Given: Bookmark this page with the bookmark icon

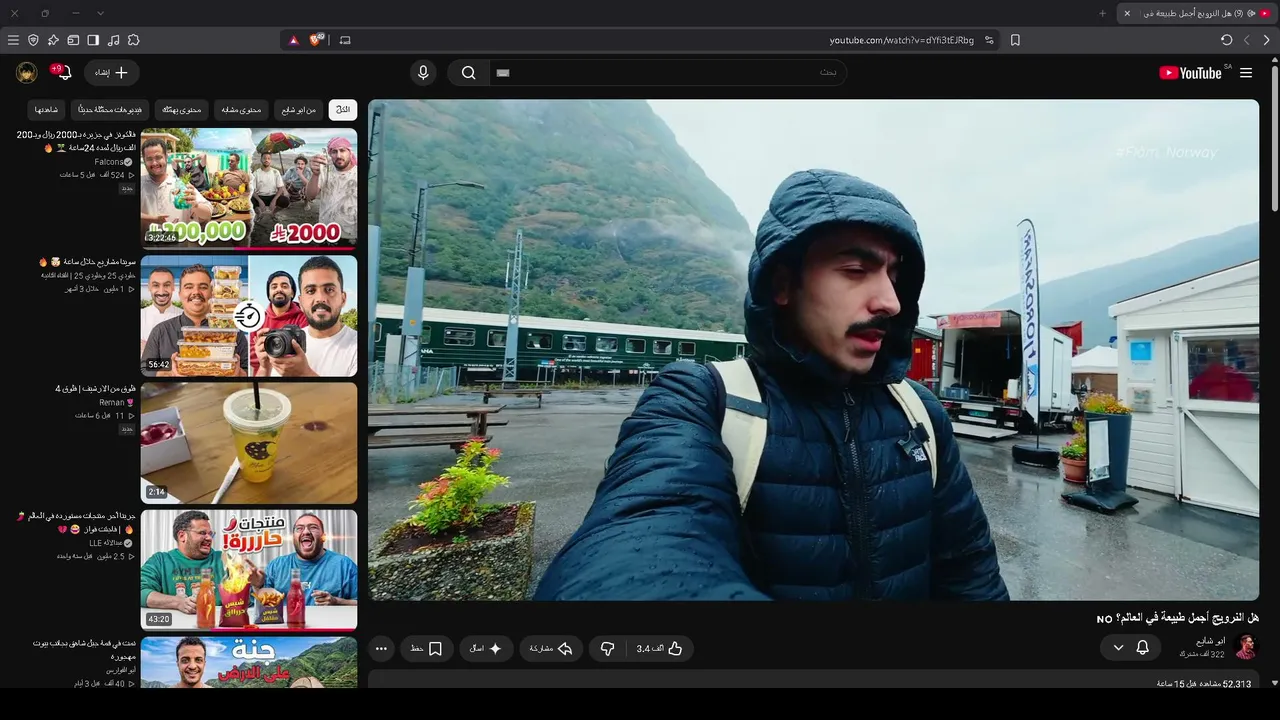Looking at the screenshot, I should pyautogui.click(x=1015, y=40).
